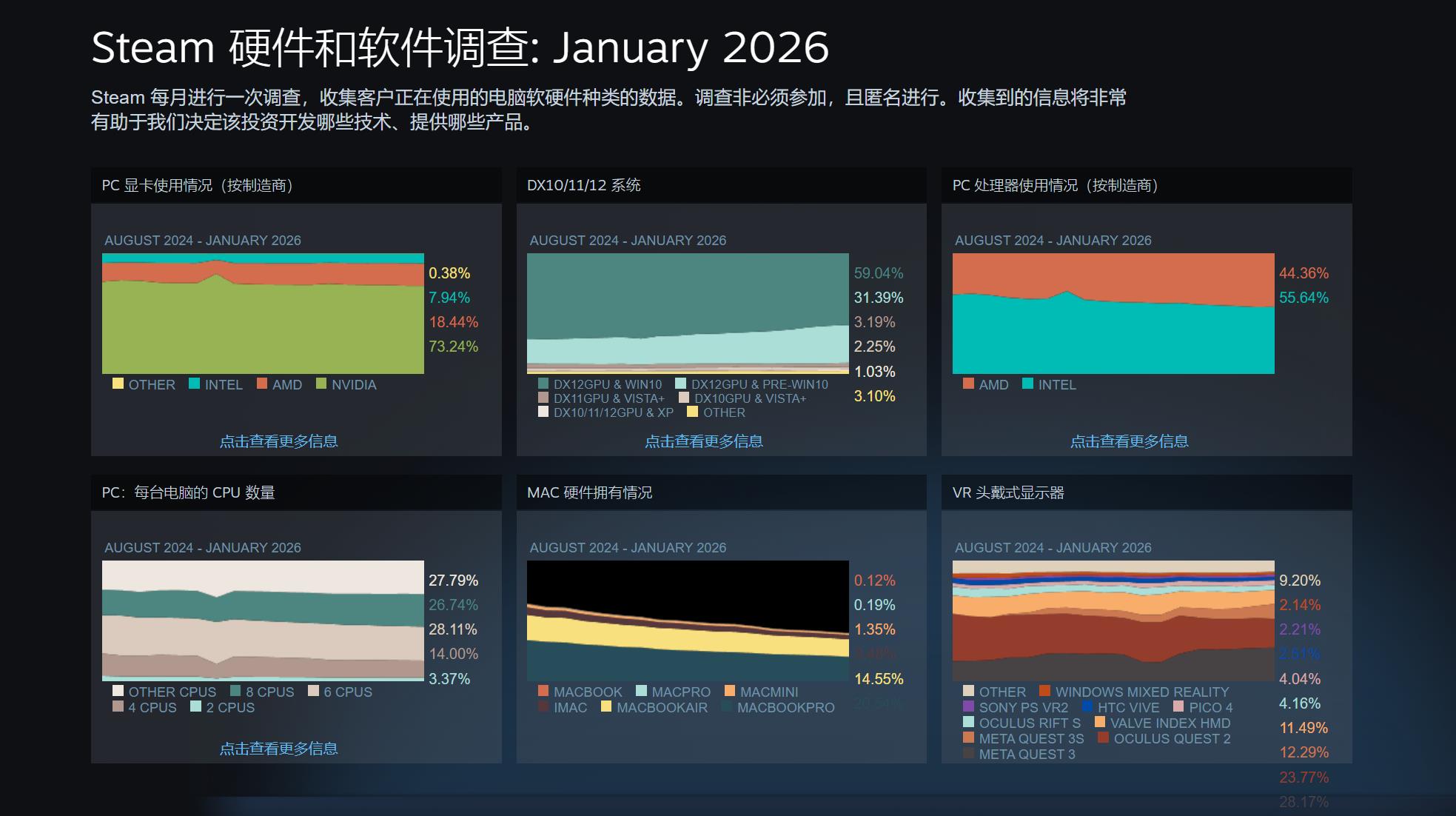Open more info link under CPU count chart
This screenshot has width=1456, height=816.
click(278, 749)
